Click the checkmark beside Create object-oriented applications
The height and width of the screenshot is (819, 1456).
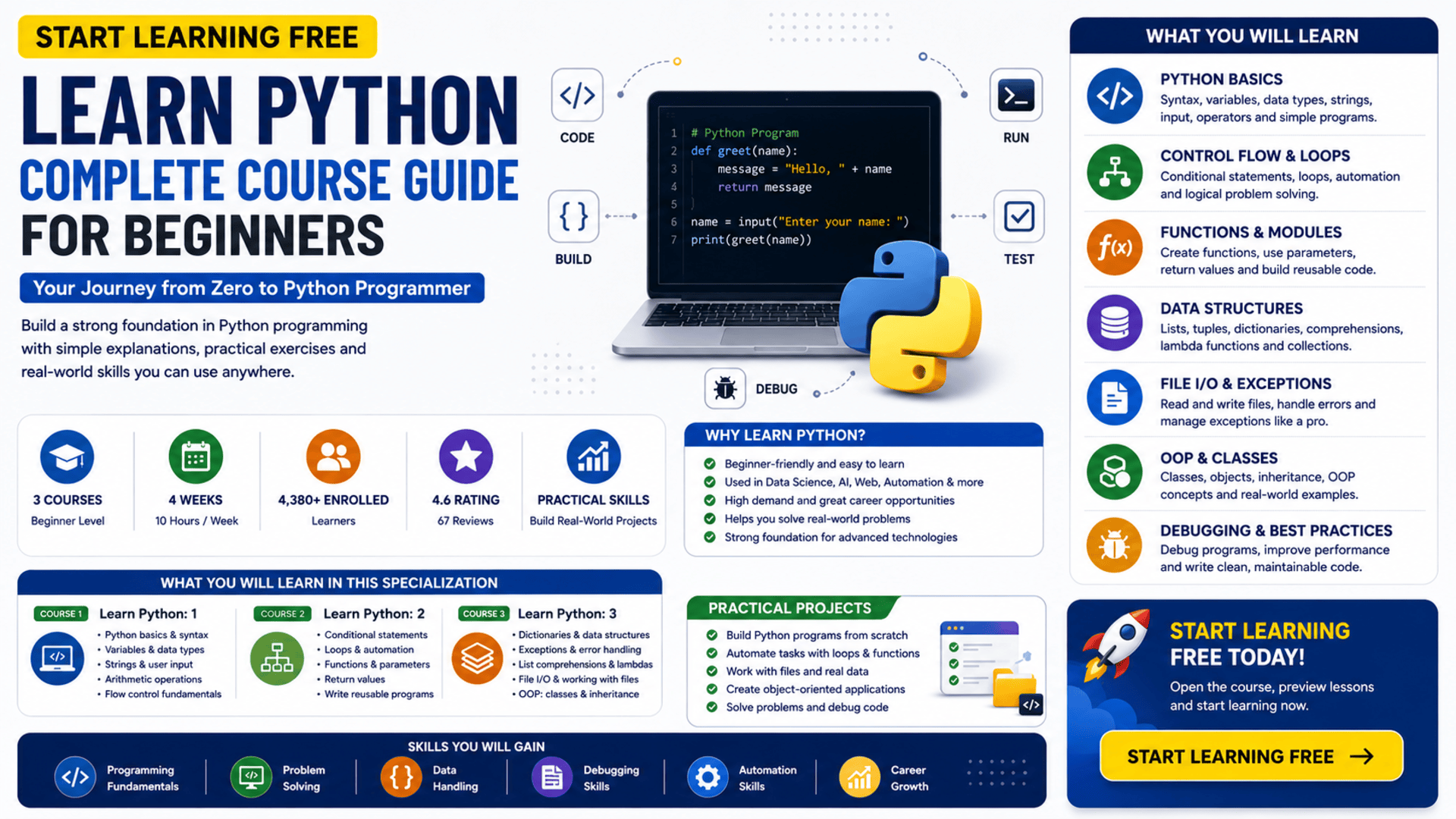coord(711,689)
